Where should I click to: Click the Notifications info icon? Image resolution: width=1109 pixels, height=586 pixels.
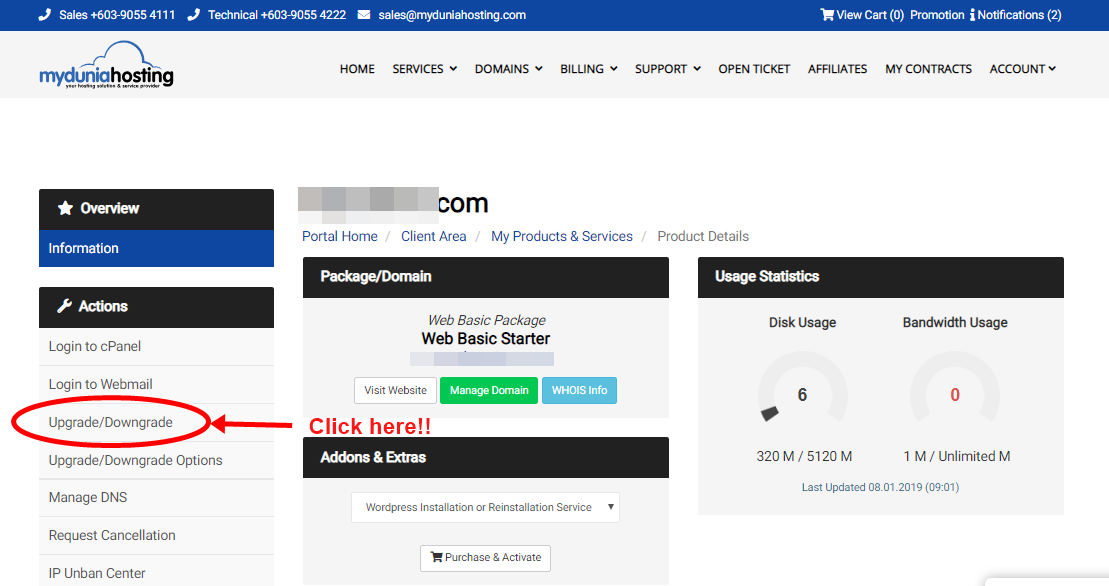point(972,15)
